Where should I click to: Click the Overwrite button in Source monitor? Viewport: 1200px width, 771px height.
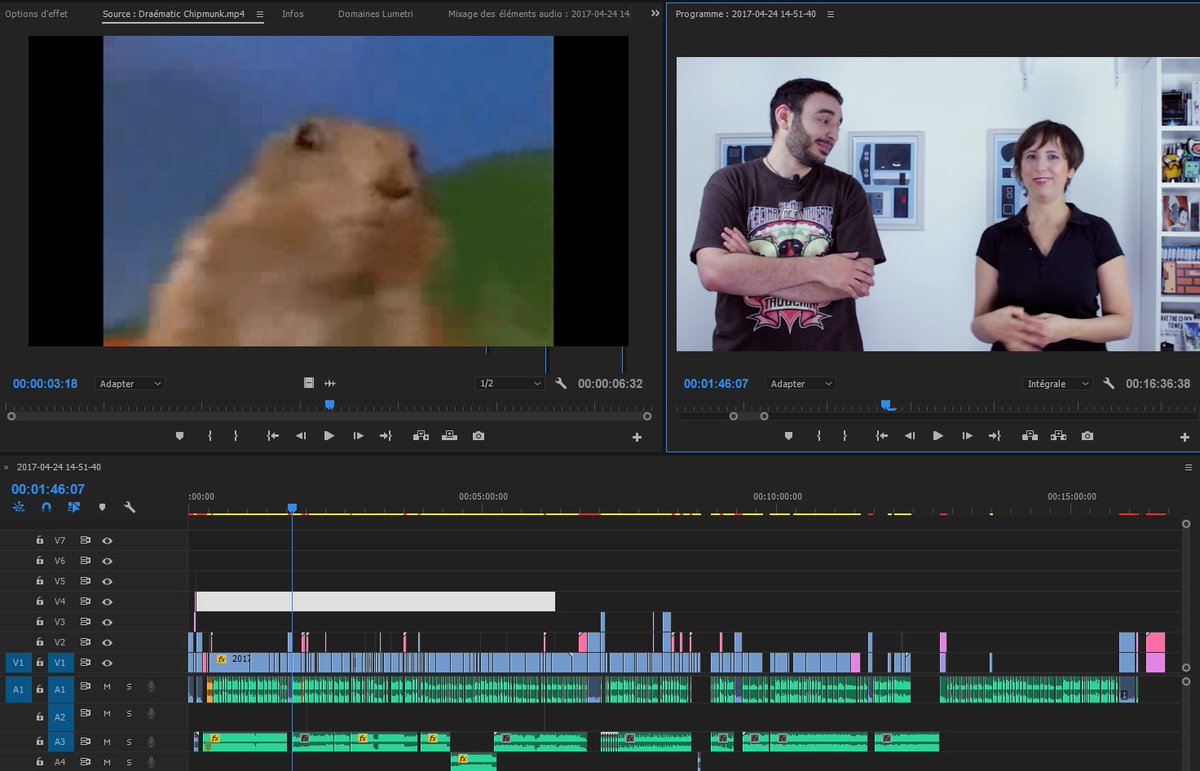click(450, 436)
